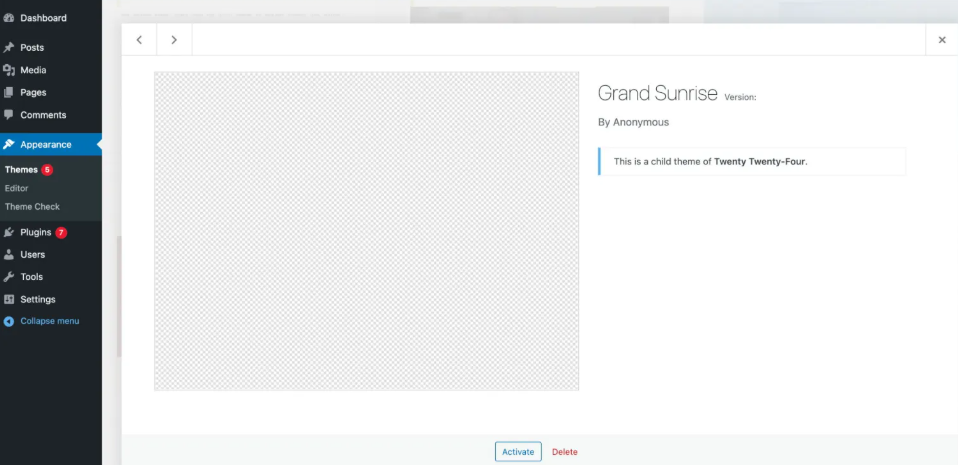Screen dimensions: 958x465
Task: Show next theme with right arrow
Action: [174, 40]
